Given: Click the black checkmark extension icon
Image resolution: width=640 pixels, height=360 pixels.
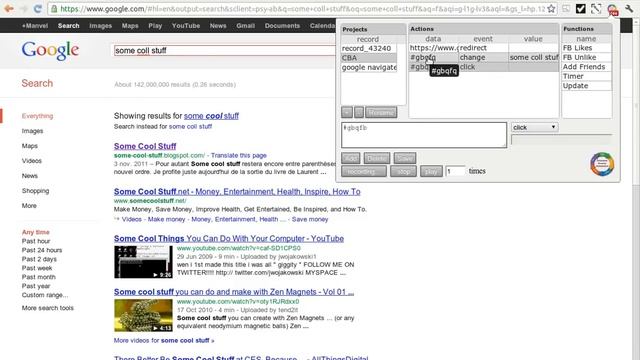Looking at the screenshot, I should [x=580, y=9].
